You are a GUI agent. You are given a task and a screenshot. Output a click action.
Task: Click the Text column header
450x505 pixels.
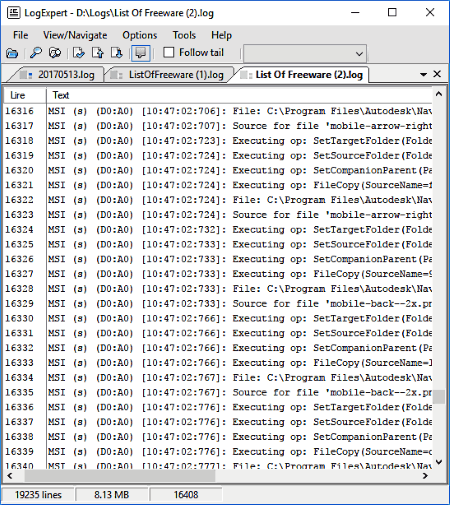(239, 95)
